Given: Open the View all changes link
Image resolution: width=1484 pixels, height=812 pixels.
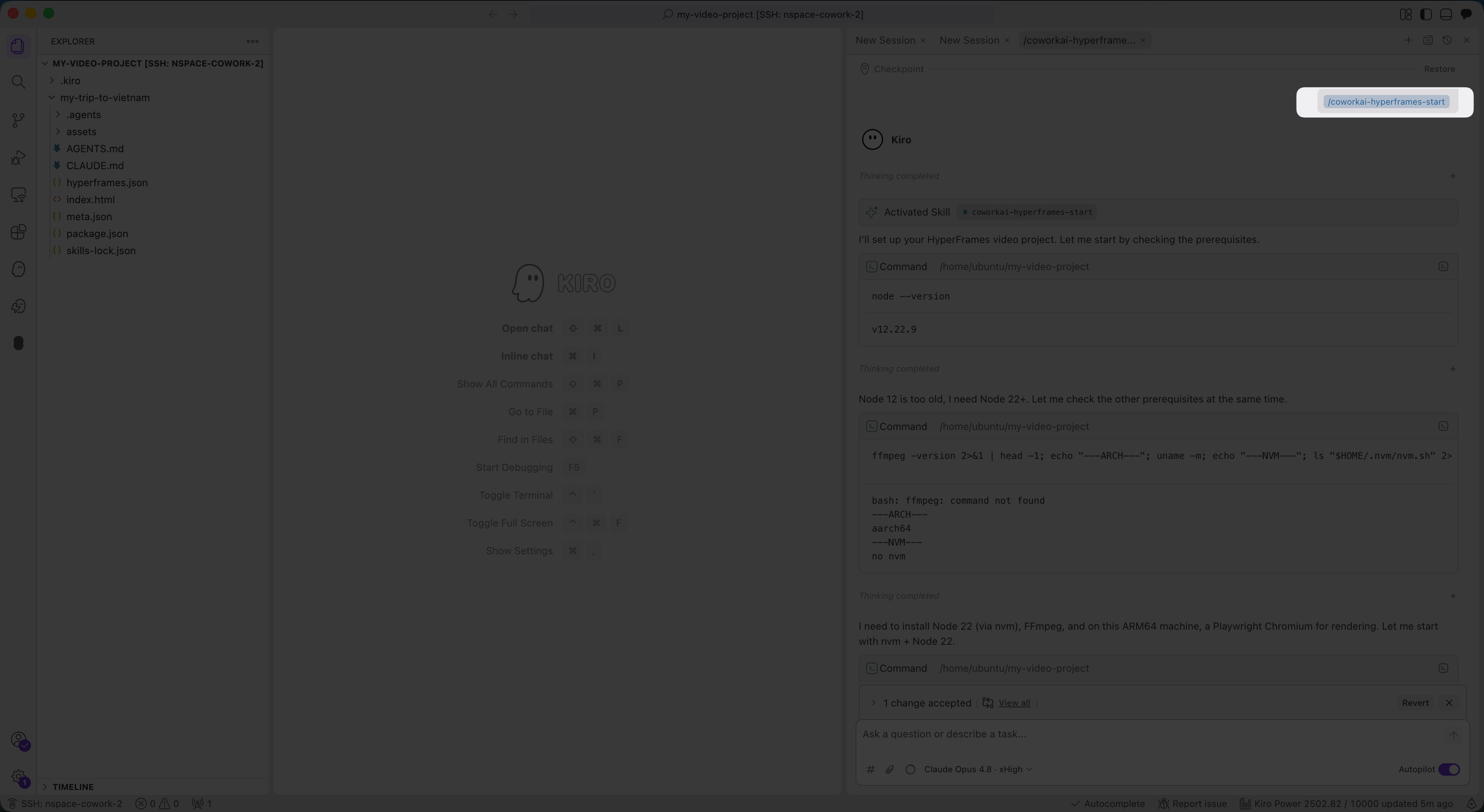Looking at the screenshot, I should point(1014,703).
